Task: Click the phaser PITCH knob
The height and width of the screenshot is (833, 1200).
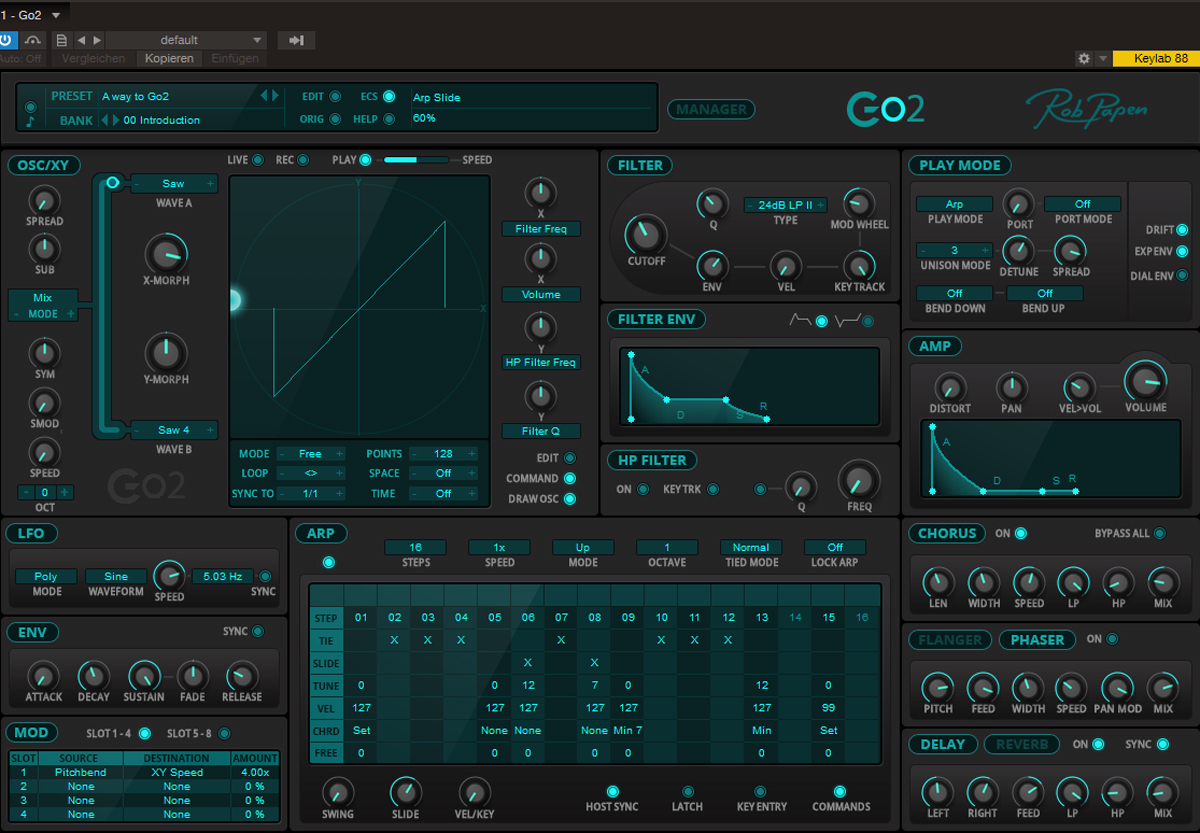Action: tap(937, 687)
